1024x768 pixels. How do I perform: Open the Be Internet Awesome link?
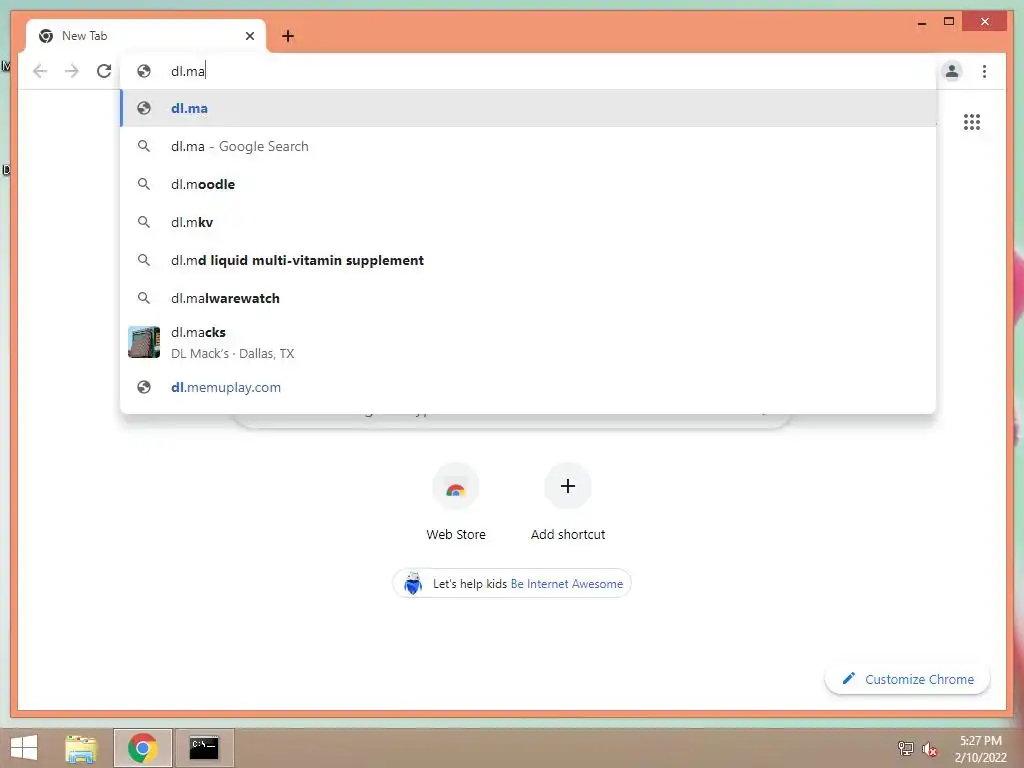point(566,584)
